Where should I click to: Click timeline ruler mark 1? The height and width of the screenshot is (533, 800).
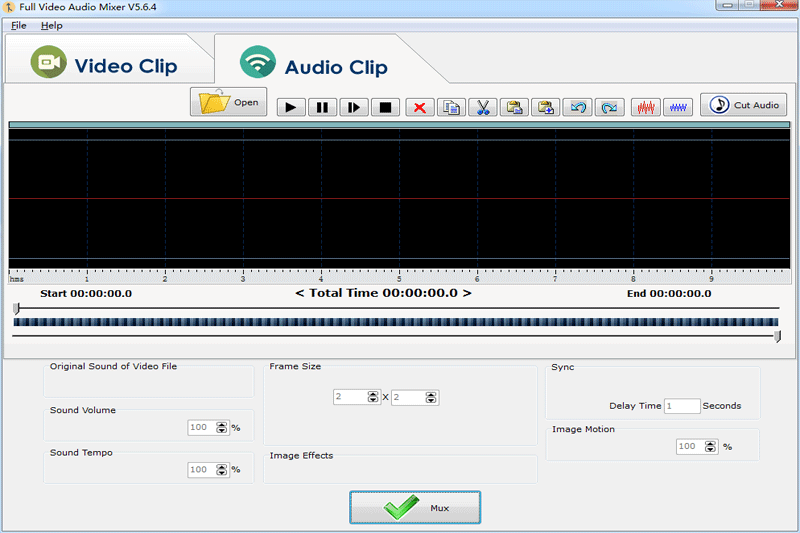click(x=87, y=278)
